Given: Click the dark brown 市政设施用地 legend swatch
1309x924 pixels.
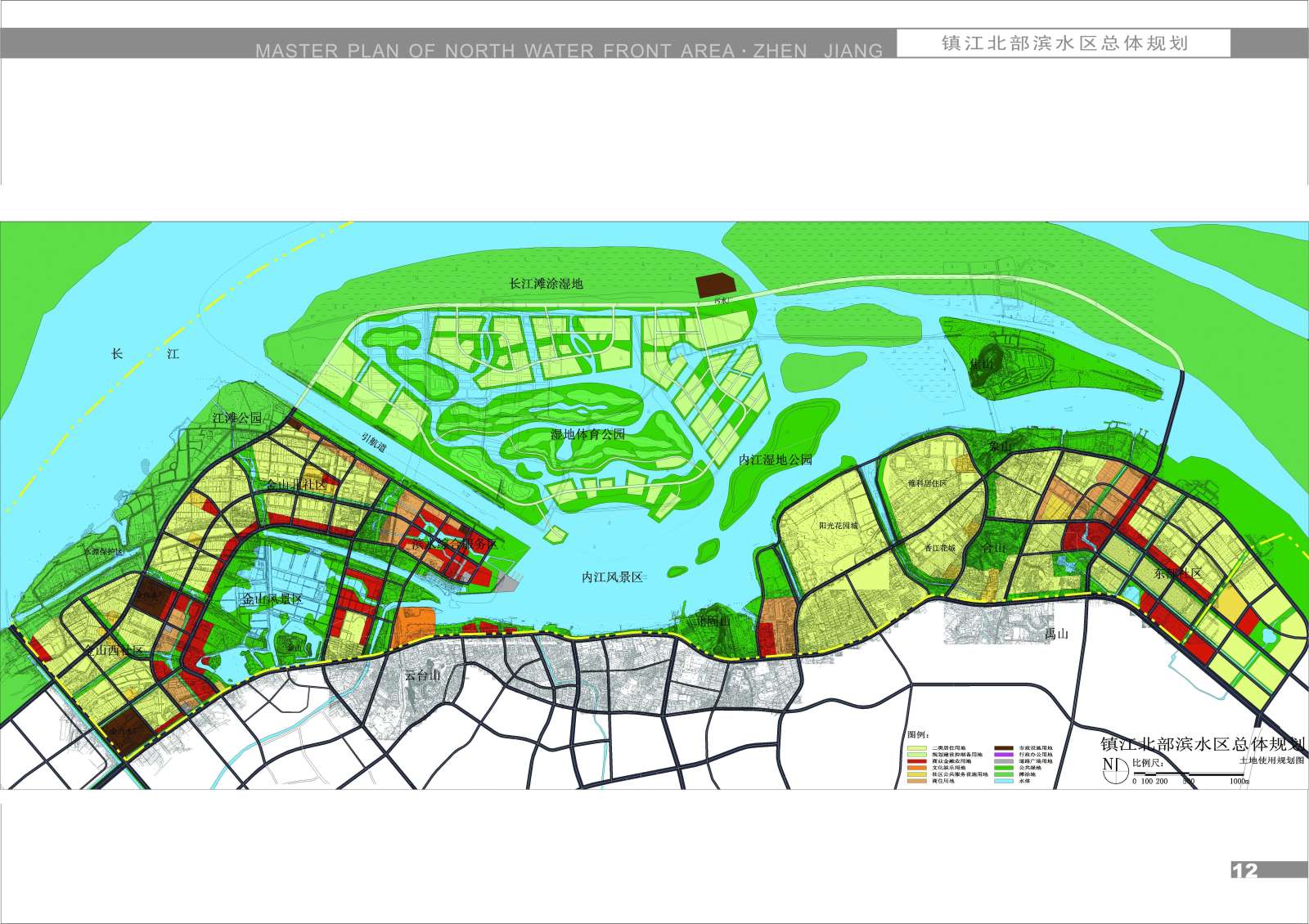Looking at the screenshot, I should 1004,747.
